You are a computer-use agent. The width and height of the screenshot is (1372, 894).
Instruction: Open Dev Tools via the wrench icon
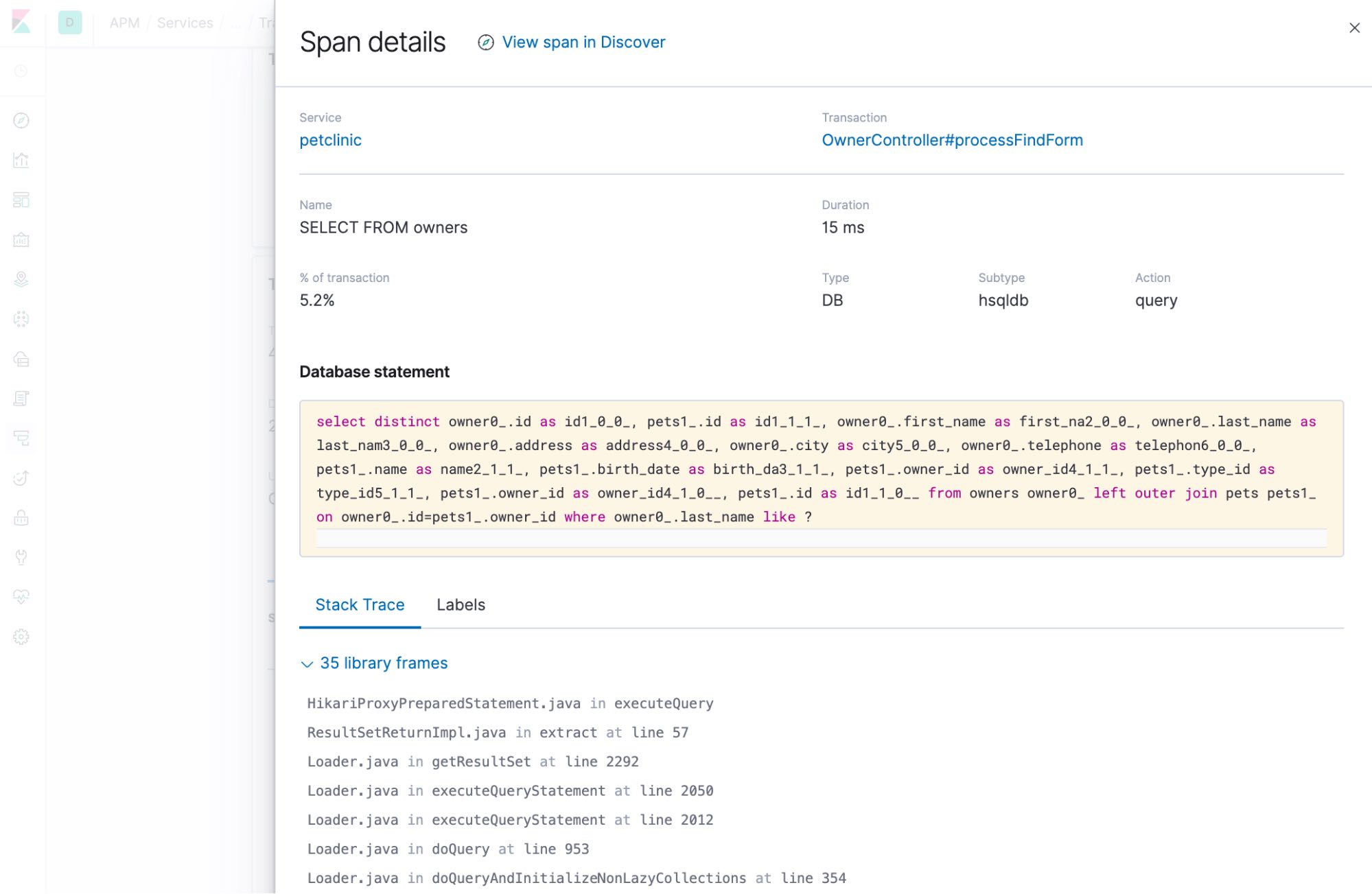[21, 557]
